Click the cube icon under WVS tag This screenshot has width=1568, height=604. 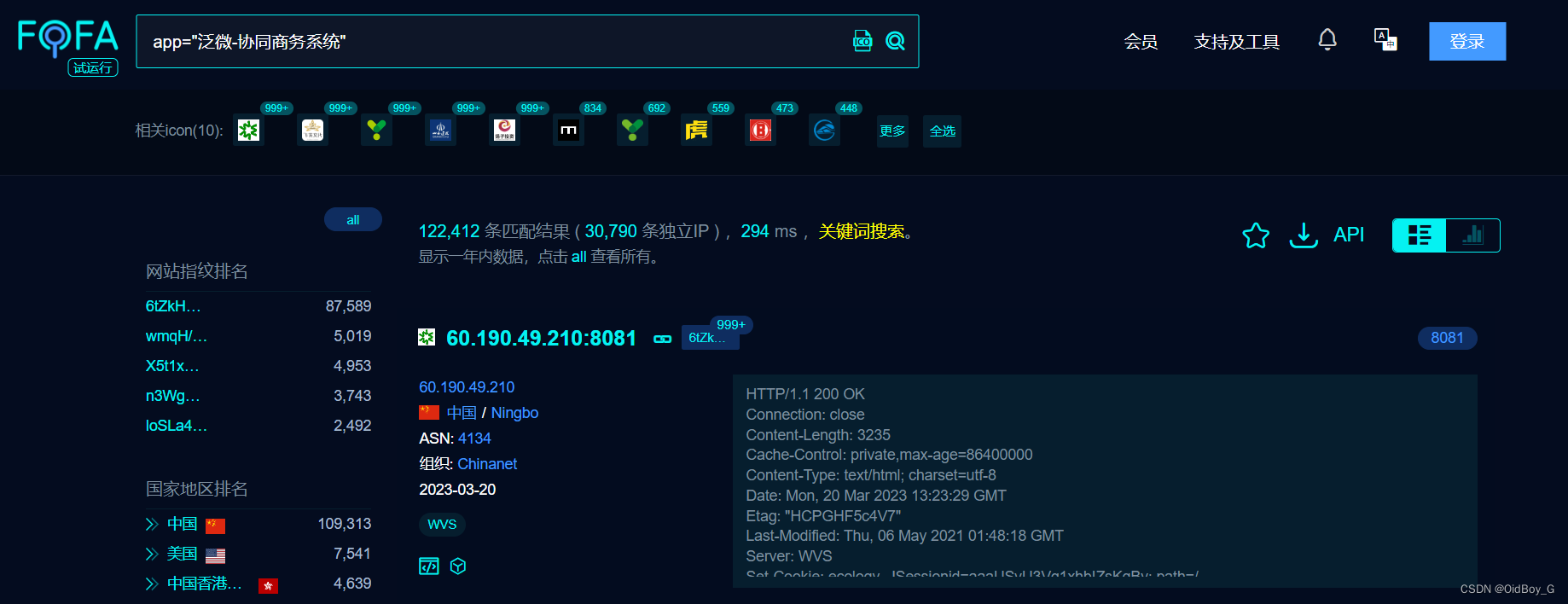point(458,566)
